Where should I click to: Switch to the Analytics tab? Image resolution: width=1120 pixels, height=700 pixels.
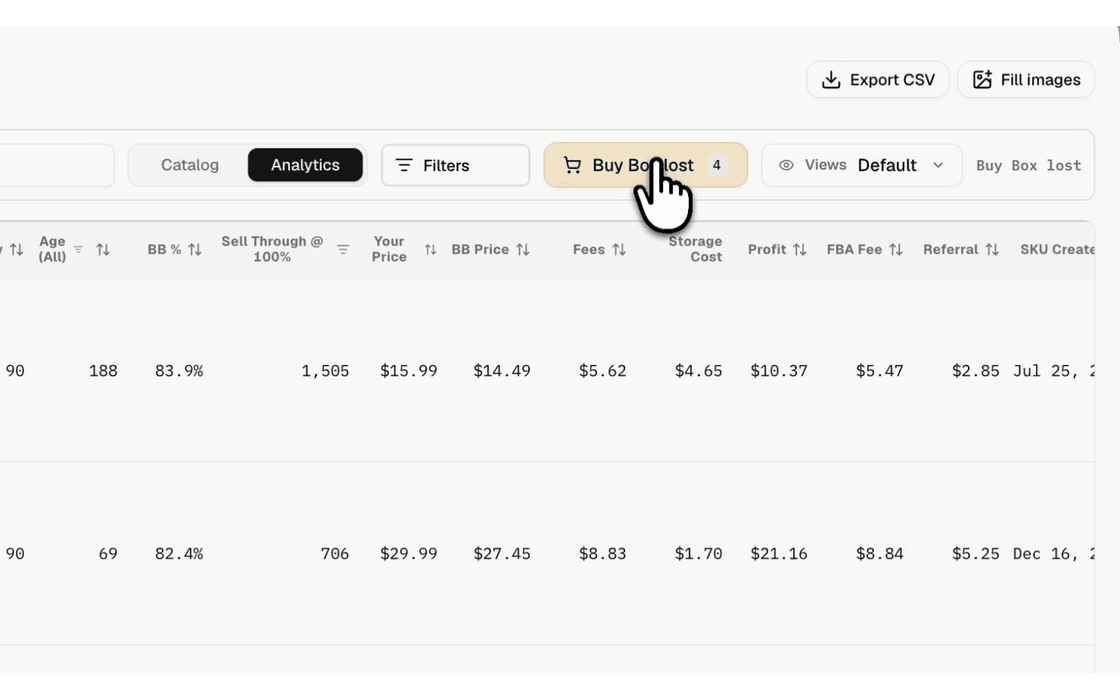[305, 165]
